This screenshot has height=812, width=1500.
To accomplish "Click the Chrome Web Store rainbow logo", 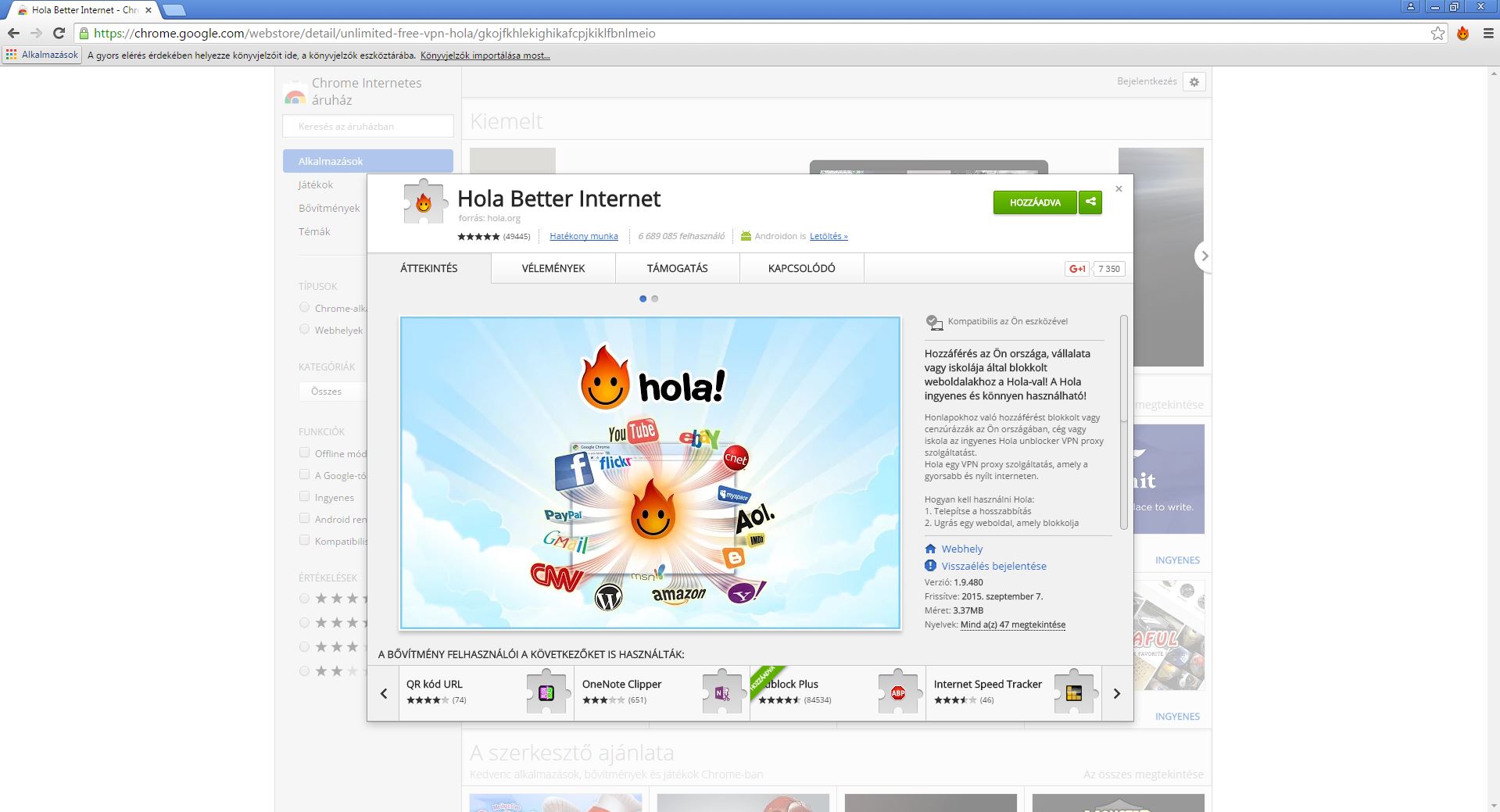I will coord(295,93).
